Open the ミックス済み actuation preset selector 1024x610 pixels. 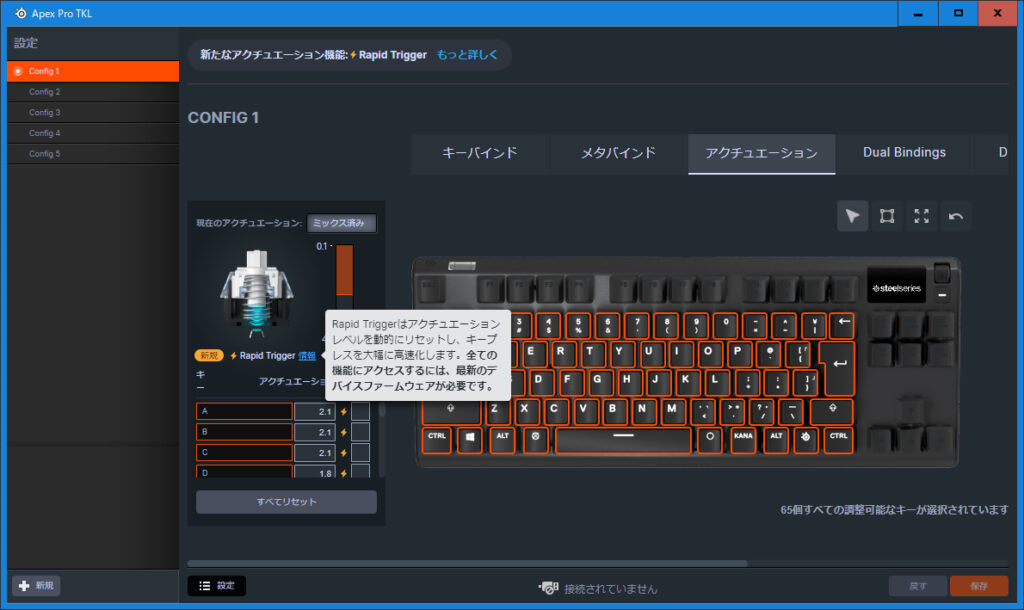[341, 223]
